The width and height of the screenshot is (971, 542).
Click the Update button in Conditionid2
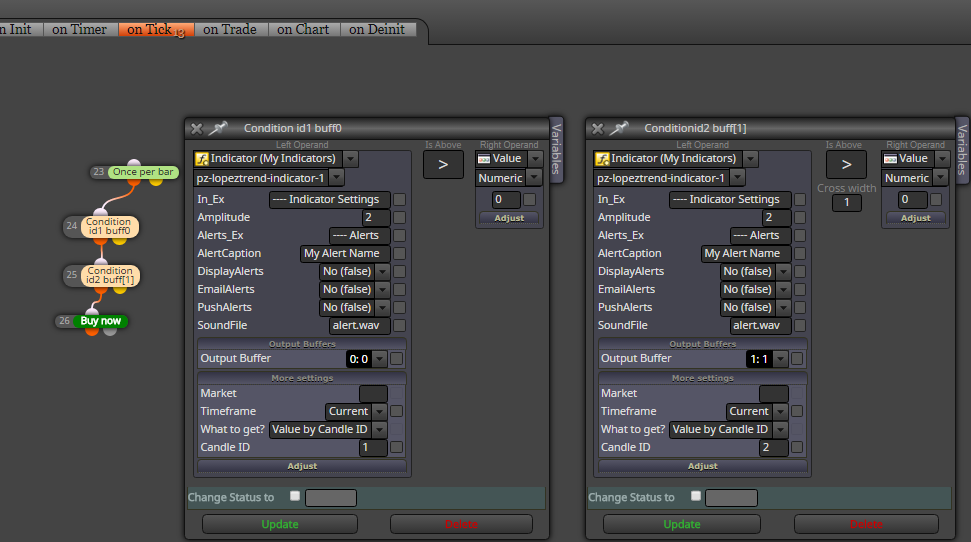click(x=682, y=524)
